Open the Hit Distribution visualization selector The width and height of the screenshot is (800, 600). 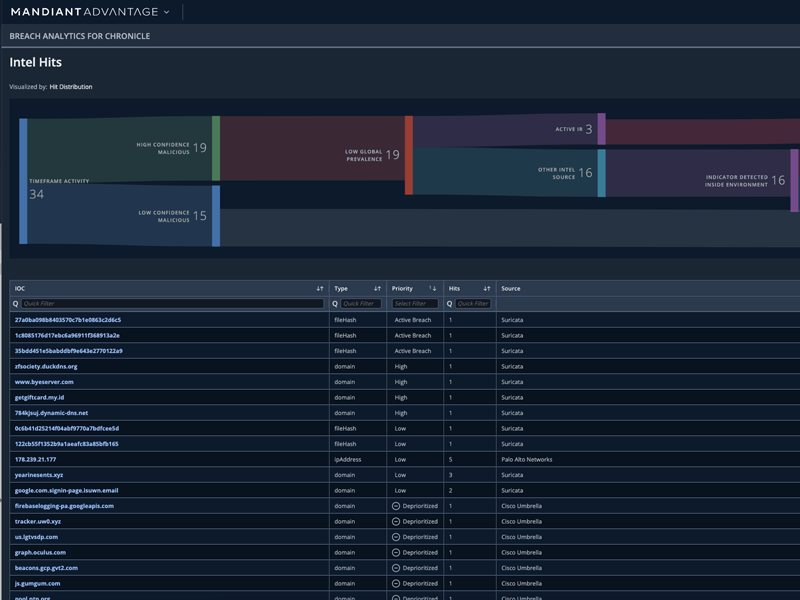70,87
